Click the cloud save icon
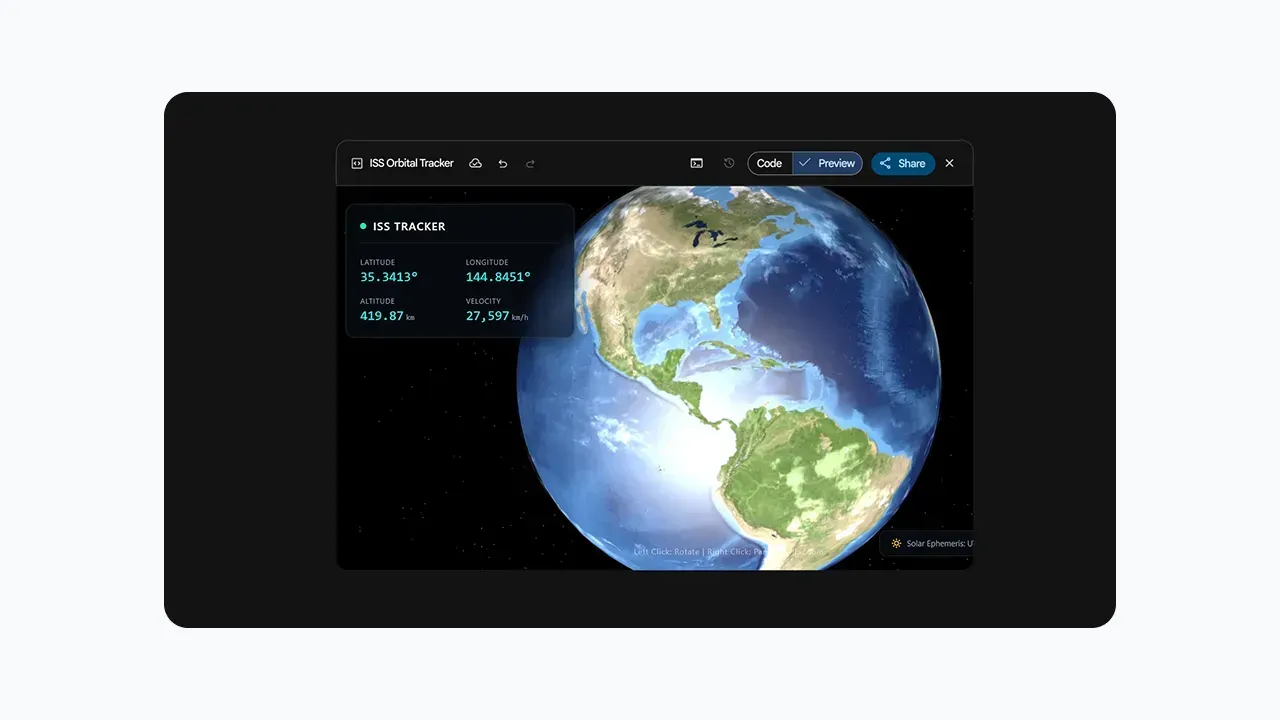1280x720 pixels. (476, 163)
